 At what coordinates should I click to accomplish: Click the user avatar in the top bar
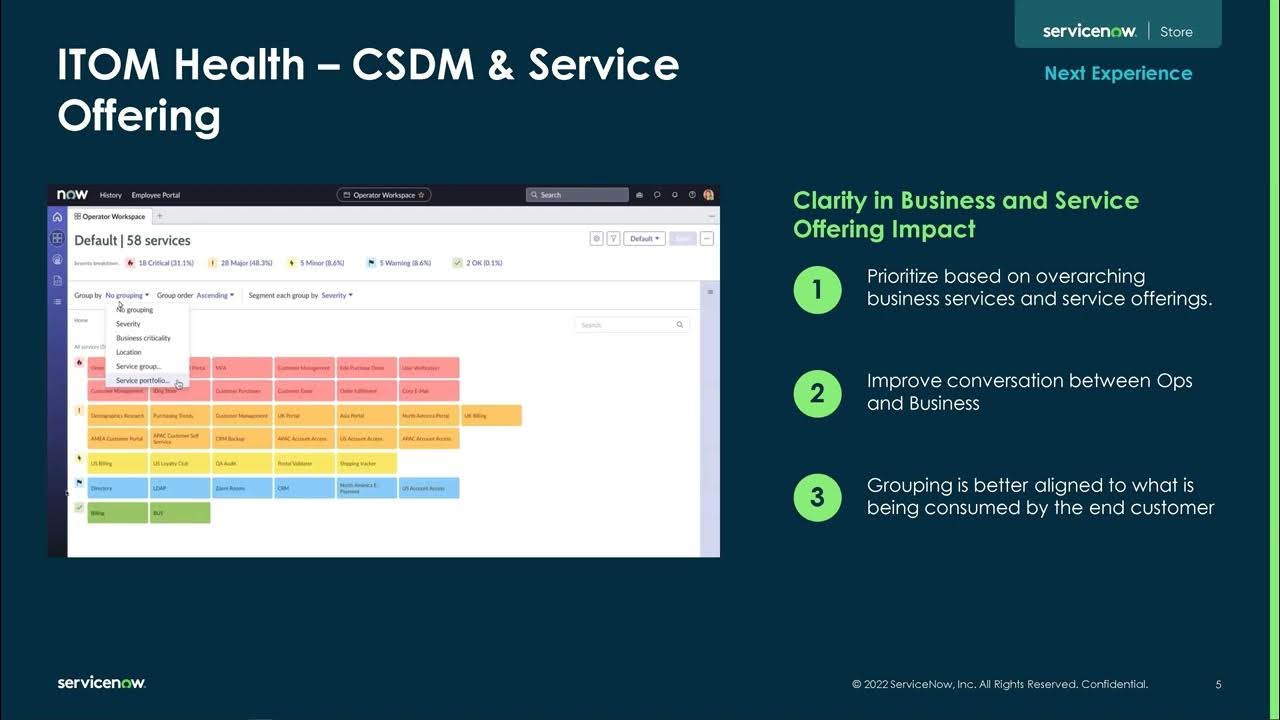click(x=708, y=195)
